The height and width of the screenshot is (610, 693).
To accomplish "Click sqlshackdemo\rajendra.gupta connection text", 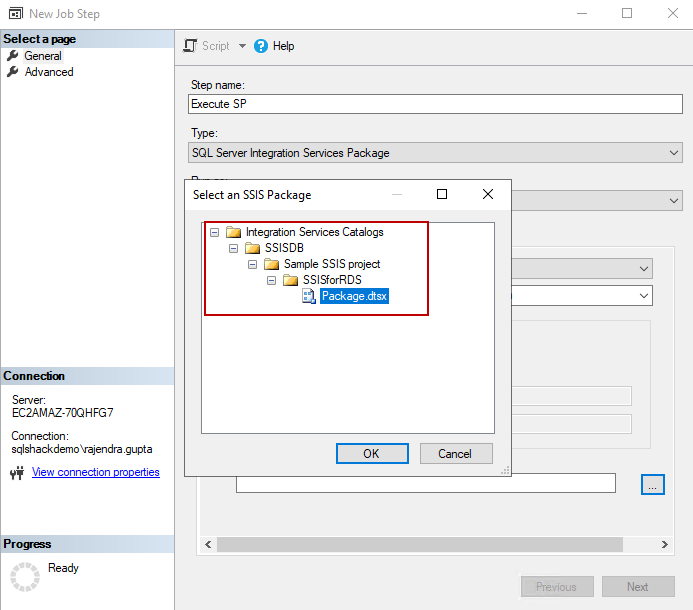I will 82,449.
